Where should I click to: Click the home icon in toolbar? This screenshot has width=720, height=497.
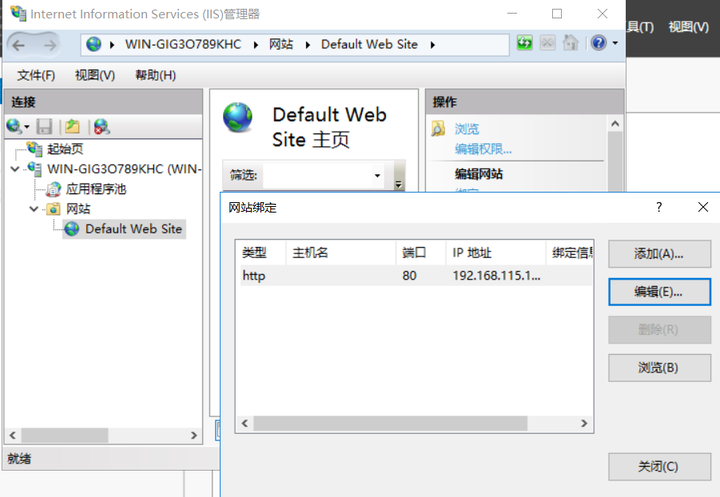coord(571,43)
